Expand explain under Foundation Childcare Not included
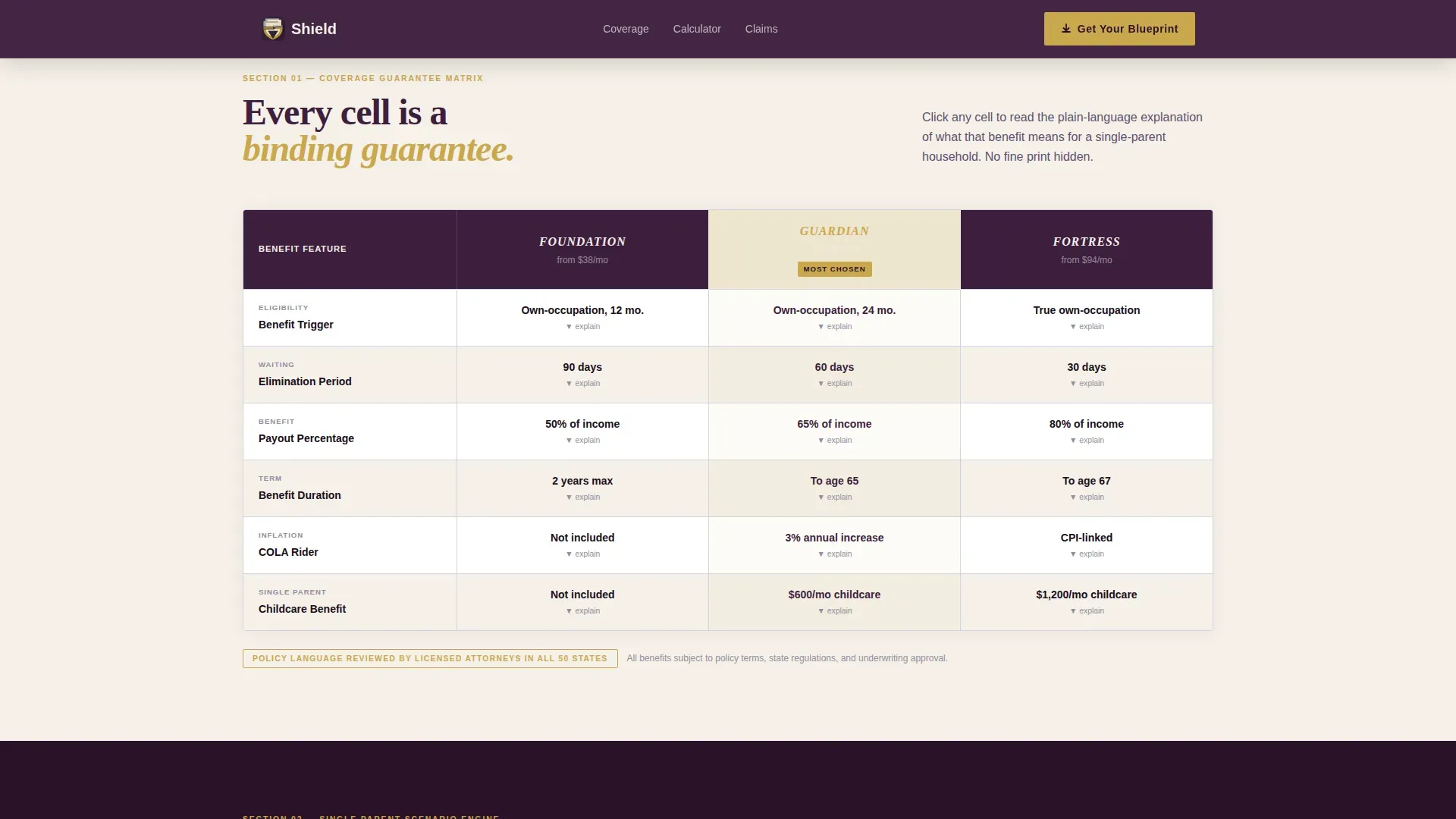Image resolution: width=1456 pixels, height=819 pixels. tap(582, 611)
